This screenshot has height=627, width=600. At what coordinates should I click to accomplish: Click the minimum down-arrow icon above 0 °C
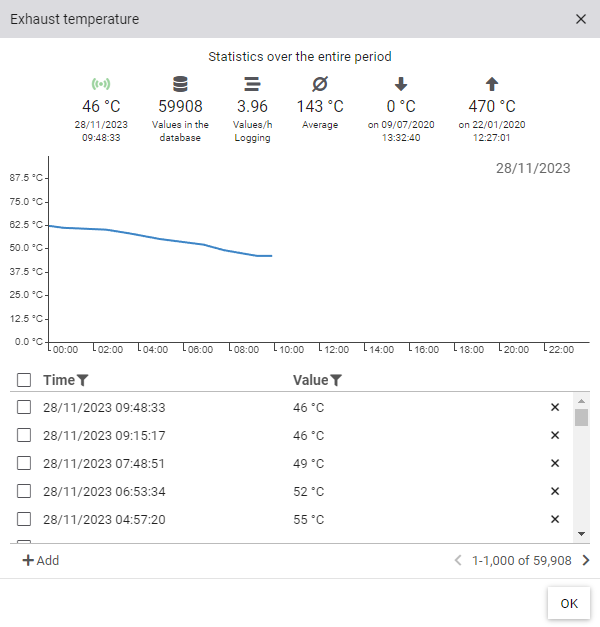pos(401,84)
